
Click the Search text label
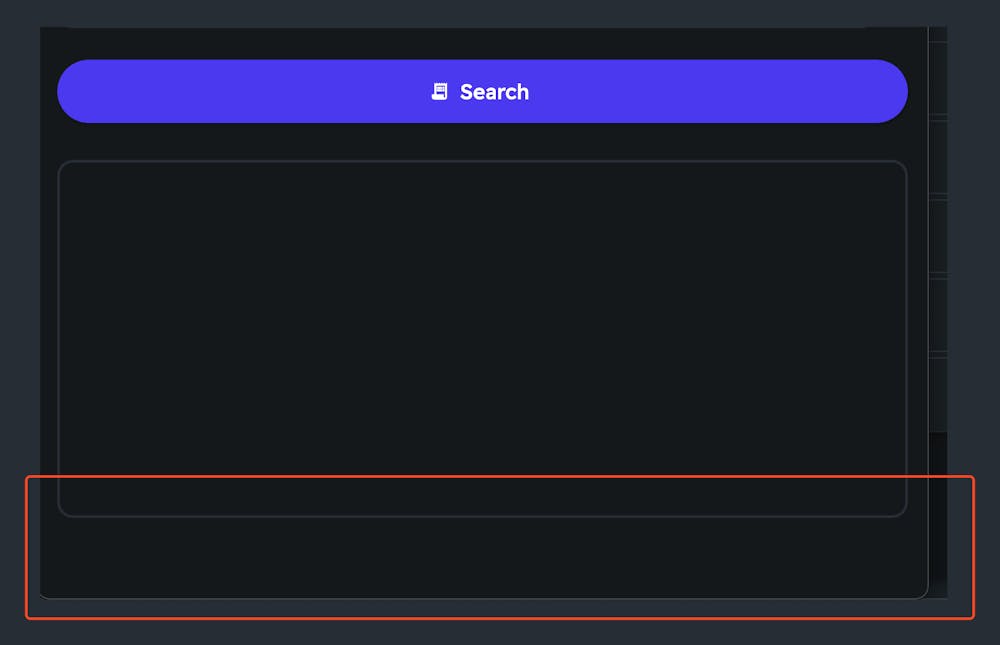[x=494, y=92]
